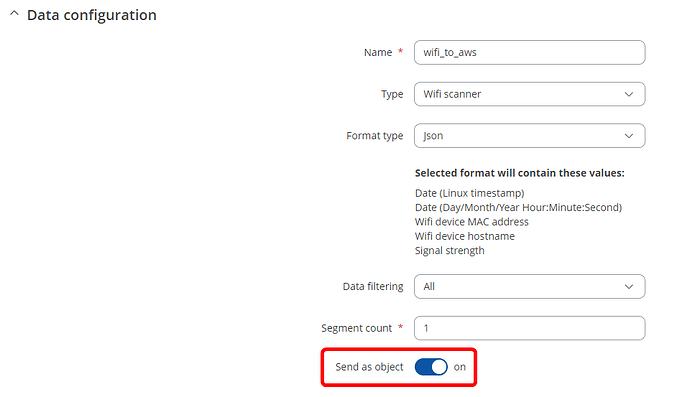Viewport: 690px width, 397px height.
Task: Open the Type dropdown showing Wifi scanner
Action: click(x=529, y=94)
